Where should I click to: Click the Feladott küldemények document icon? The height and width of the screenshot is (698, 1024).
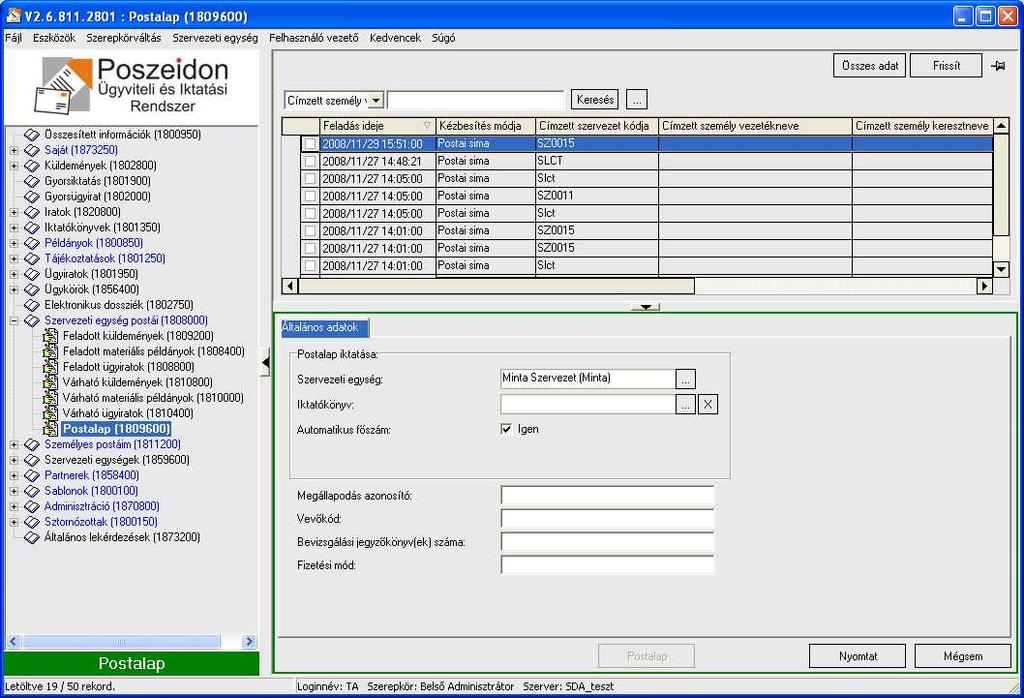pos(50,336)
